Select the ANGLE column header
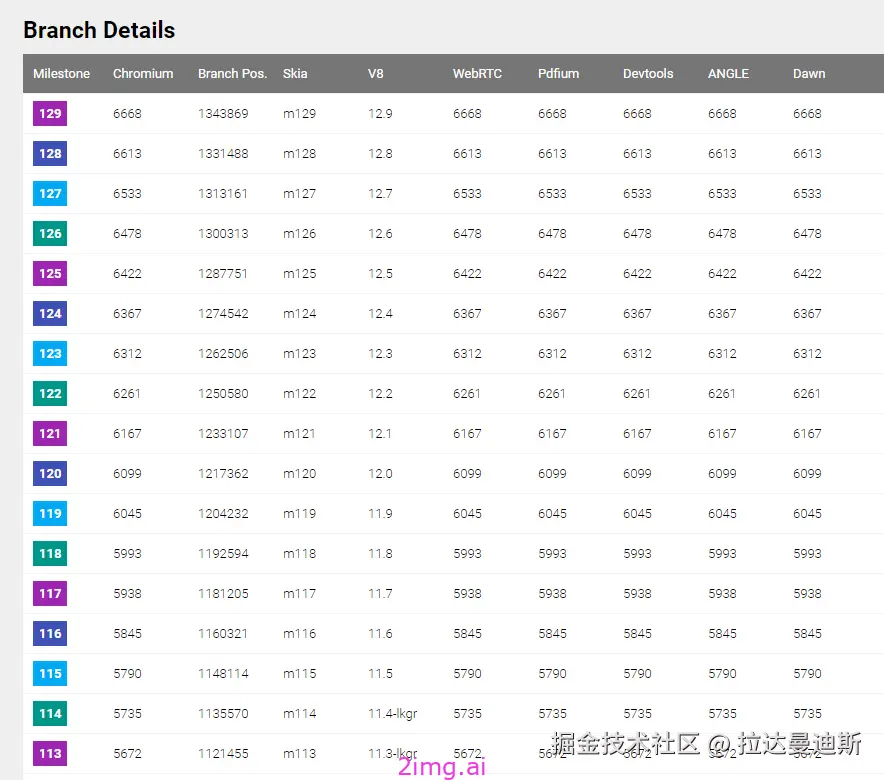The width and height of the screenshot is (884, 780). 728,74
